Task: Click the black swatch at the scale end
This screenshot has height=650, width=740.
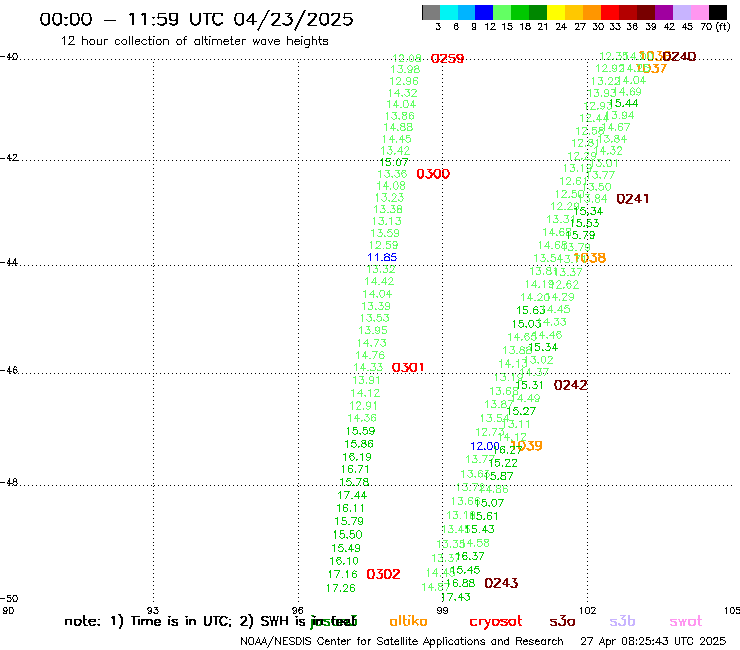Action: [717, 12]
